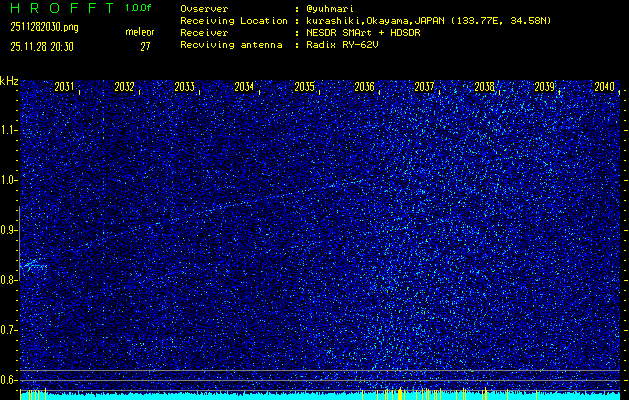Viewport: 629px width, 400px height.
Task: Click the bright meteor echo near 0.83 kHz
Action: 33,264
